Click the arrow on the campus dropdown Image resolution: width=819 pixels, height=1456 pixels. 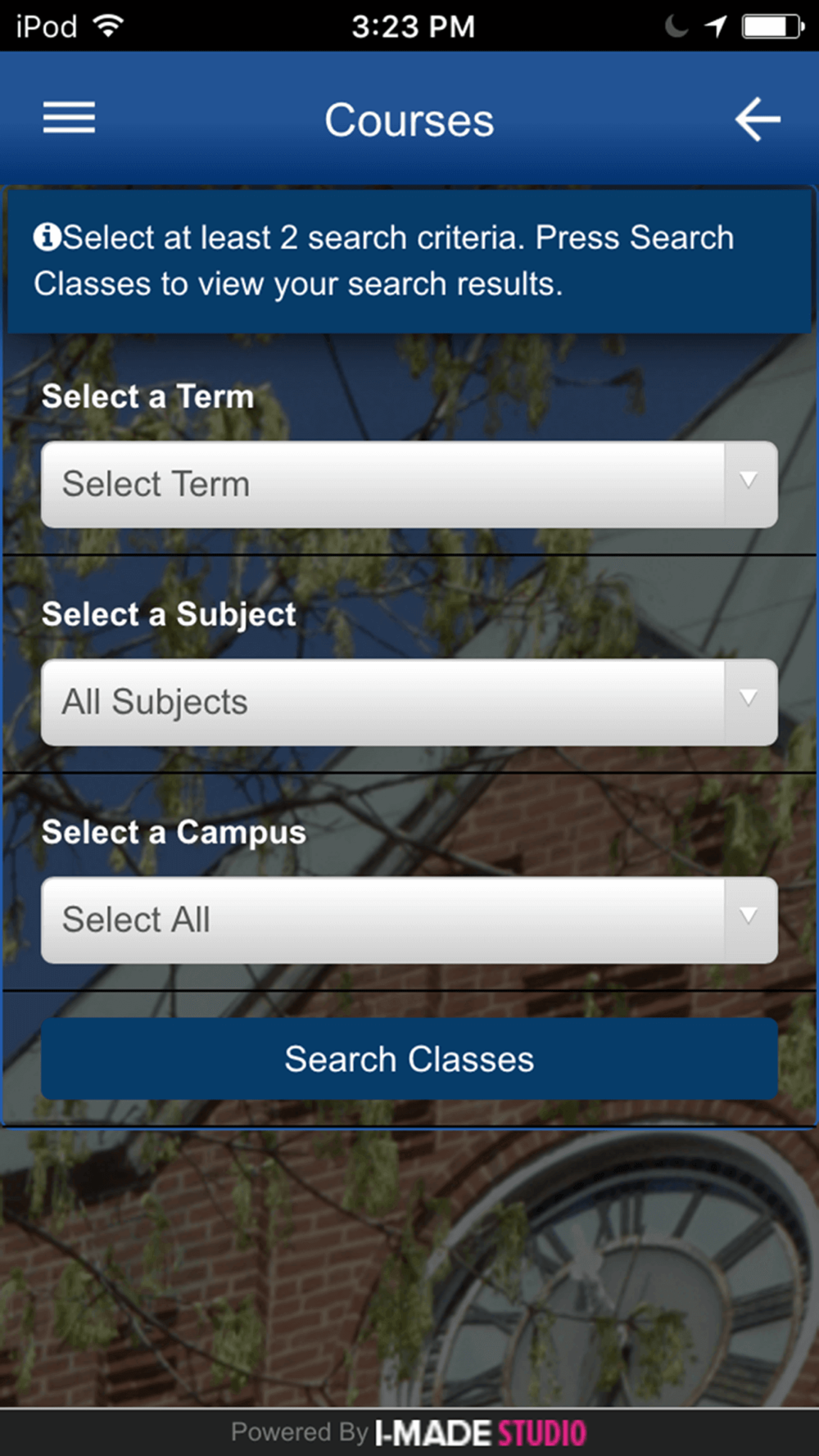coord(749,916)
